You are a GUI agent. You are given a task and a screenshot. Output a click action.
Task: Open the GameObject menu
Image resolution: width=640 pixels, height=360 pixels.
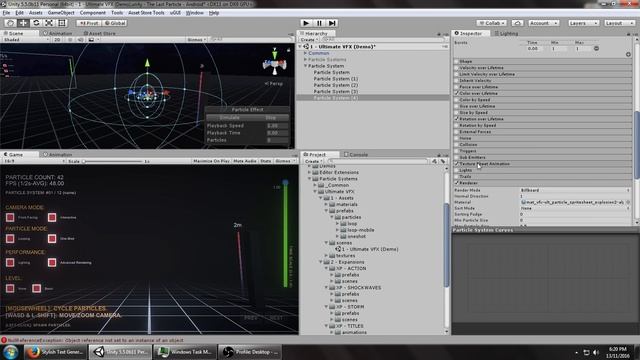[61, 13]
